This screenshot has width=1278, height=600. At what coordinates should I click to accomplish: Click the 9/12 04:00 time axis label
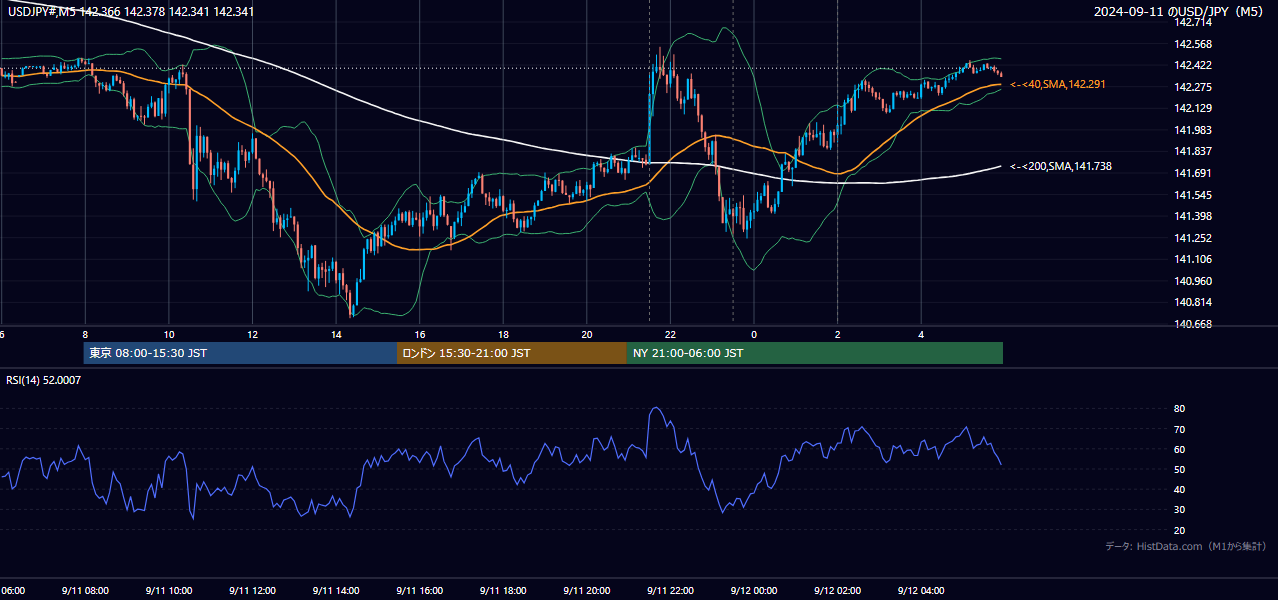click(x=921, y=590)
